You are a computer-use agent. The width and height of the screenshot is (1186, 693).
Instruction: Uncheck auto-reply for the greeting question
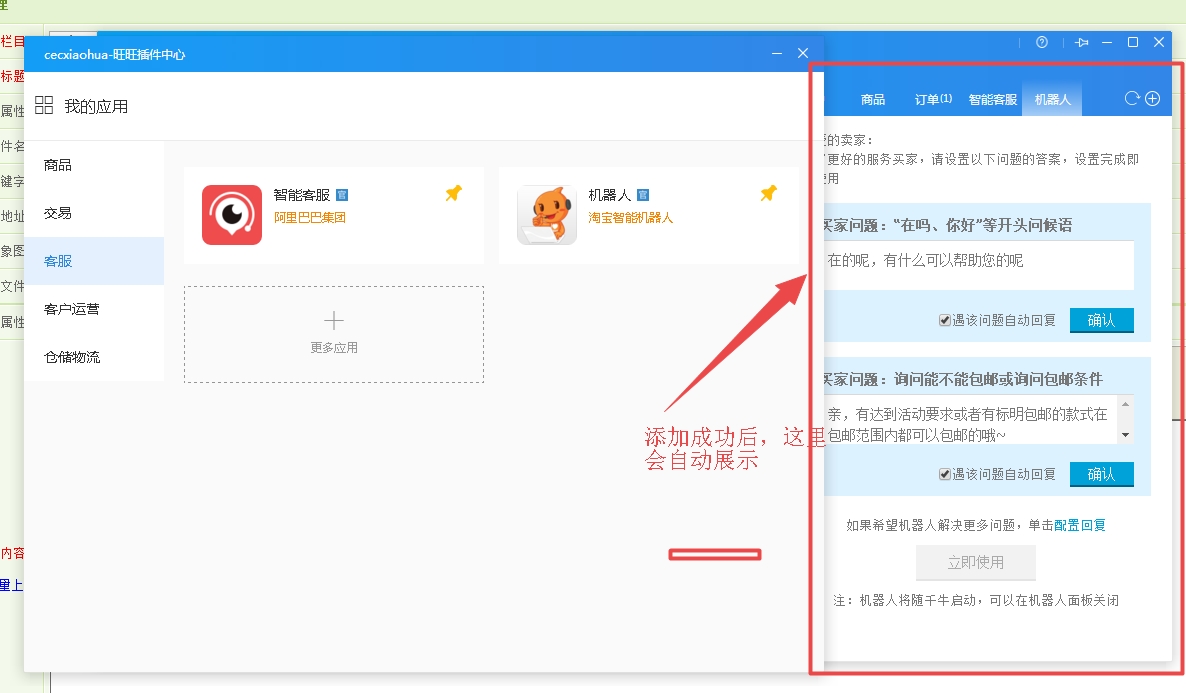click(945, 320)
